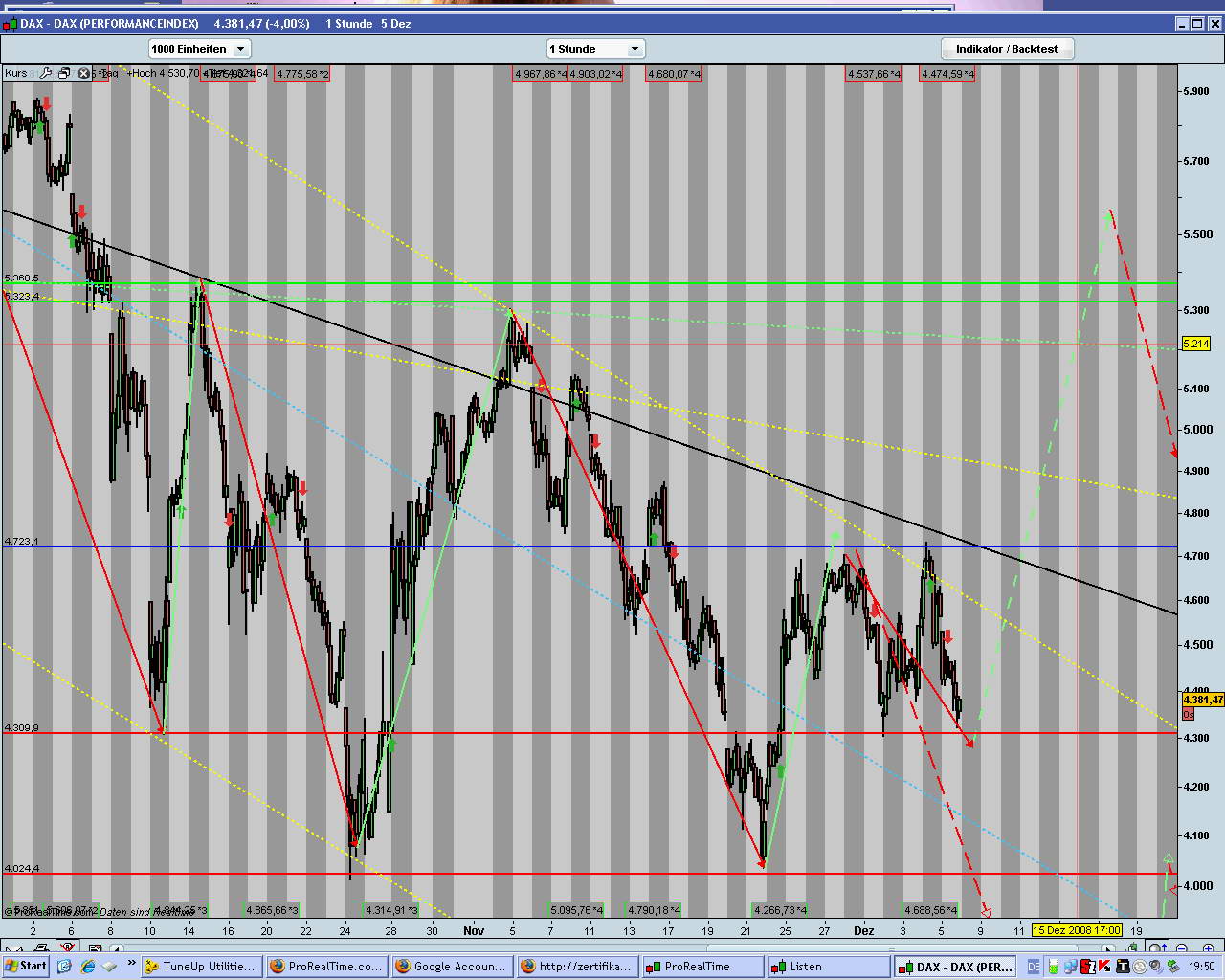Click the 4.790,18 *4 bottom marker
1225x980 pixels.
[x=654, y=909]
